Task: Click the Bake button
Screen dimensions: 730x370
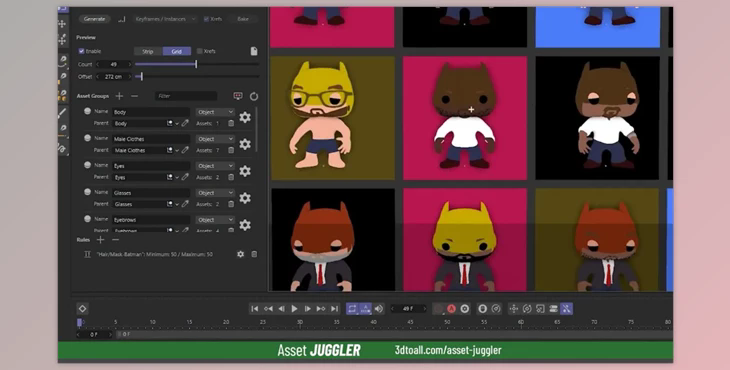Action: pos(243,19)
